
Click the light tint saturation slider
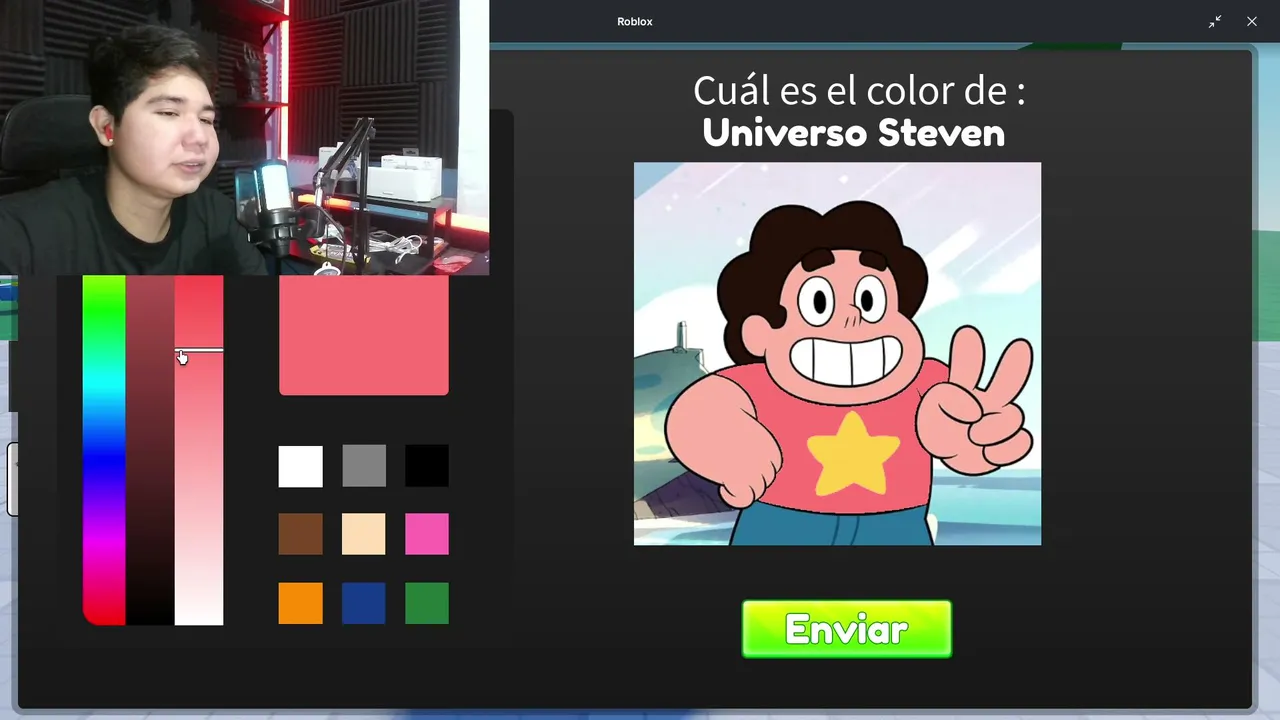tap(199, 450)
